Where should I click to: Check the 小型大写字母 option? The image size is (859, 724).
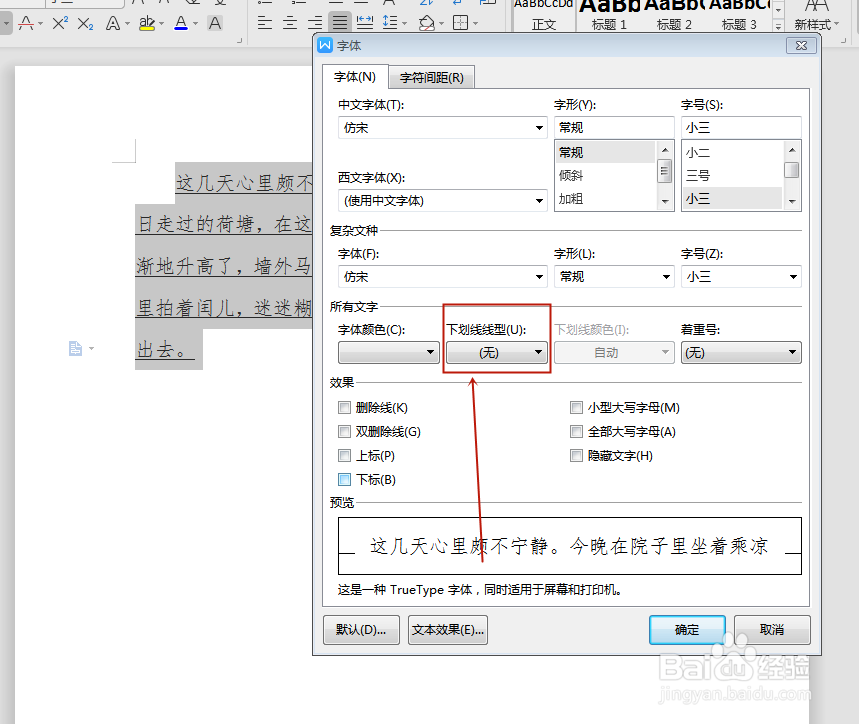tap(576, 407)
